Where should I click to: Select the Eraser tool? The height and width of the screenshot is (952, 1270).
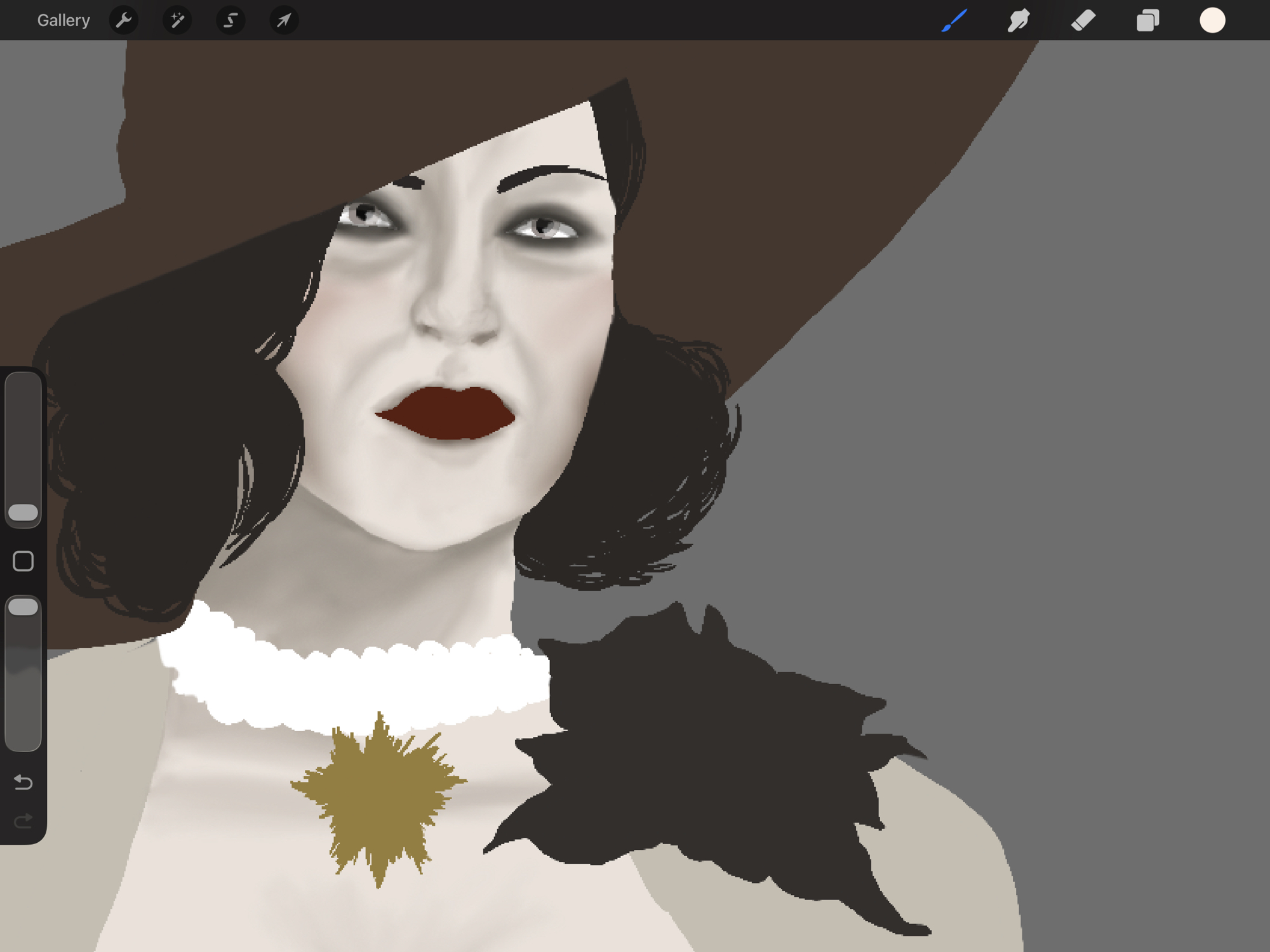pyautogui.click(x=1083, y=20)
